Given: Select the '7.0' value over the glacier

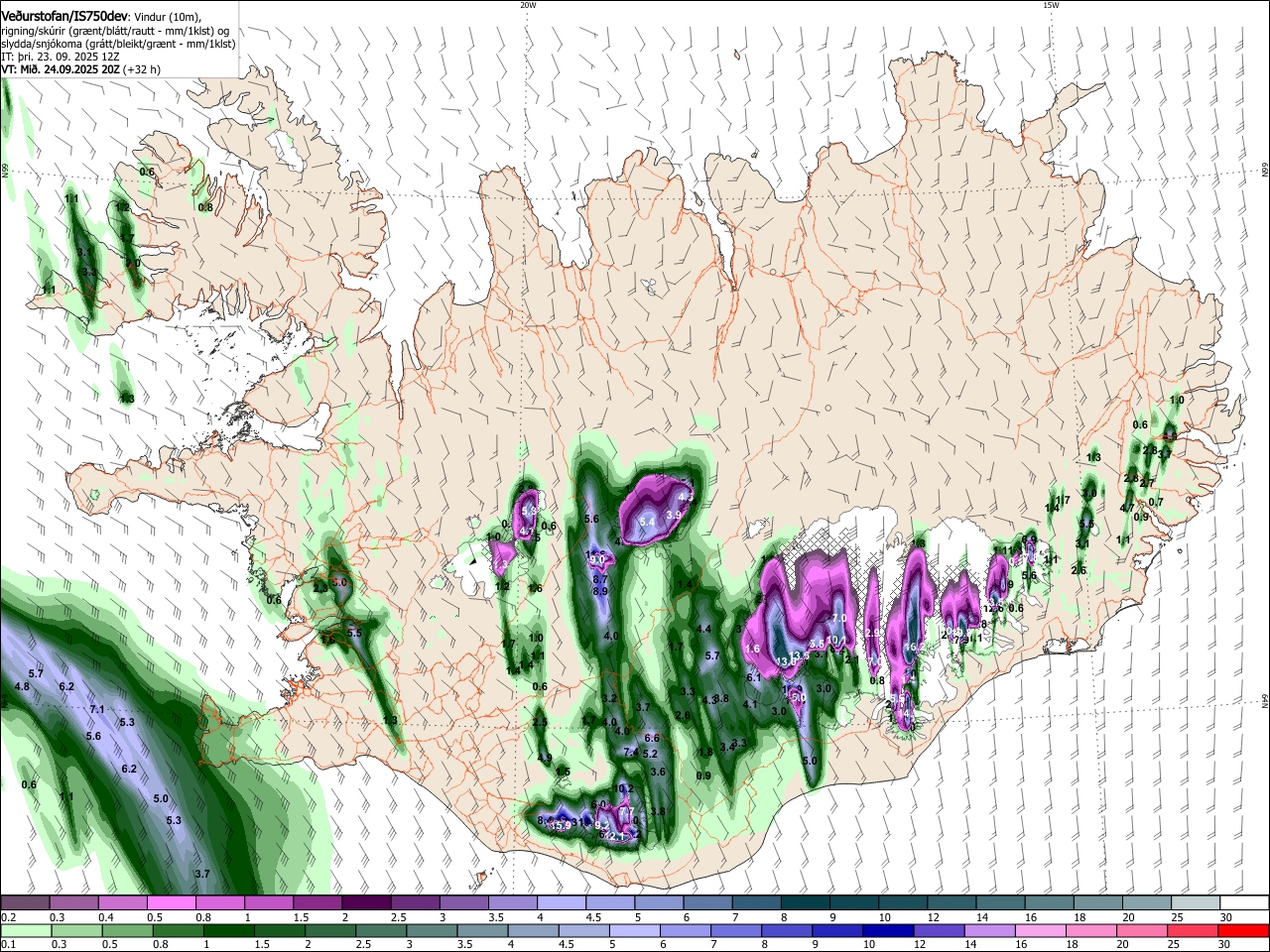Looking at the screenshot, I should (838, 618).
